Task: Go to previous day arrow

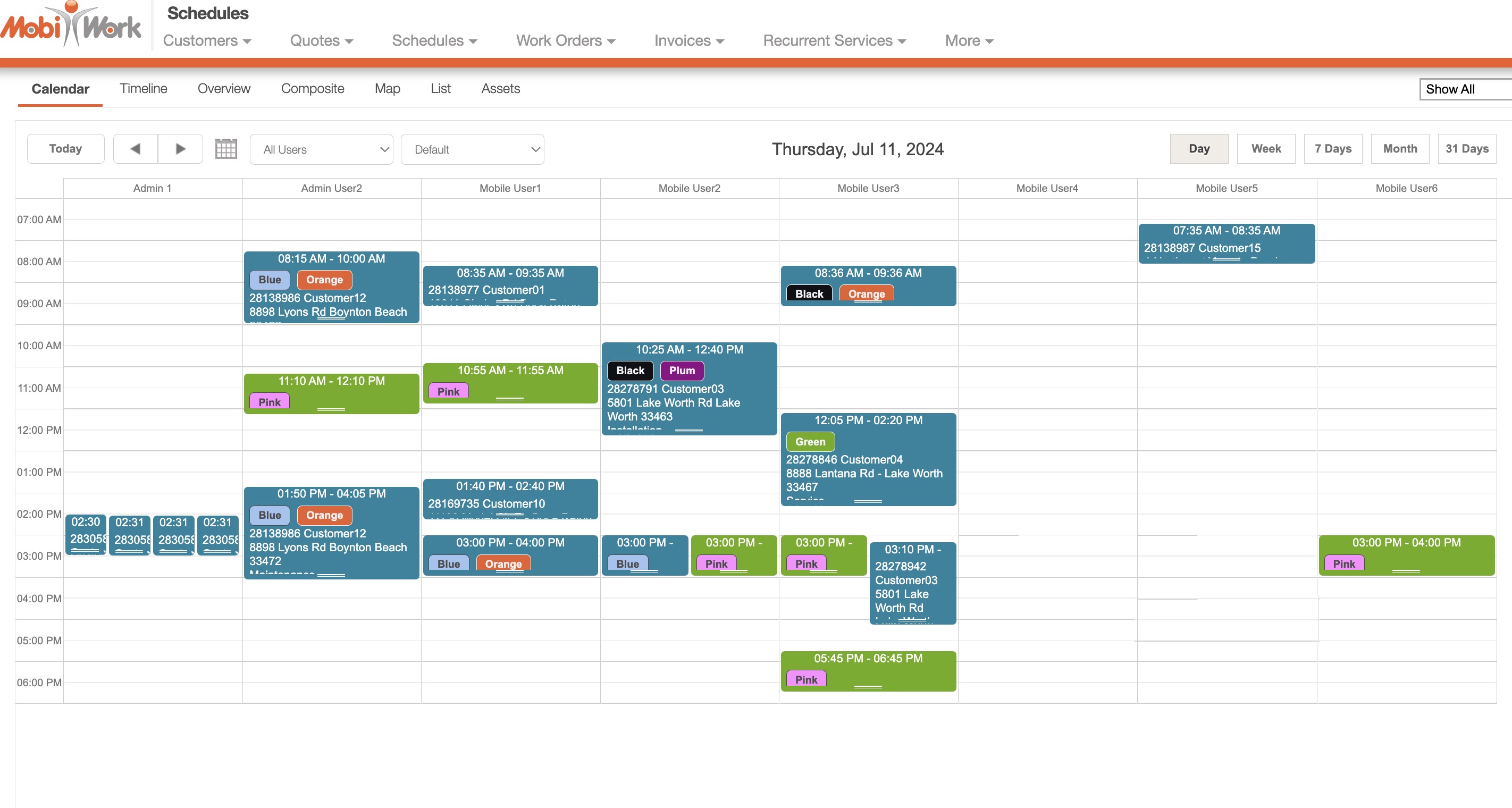Action: coord(136,149)
